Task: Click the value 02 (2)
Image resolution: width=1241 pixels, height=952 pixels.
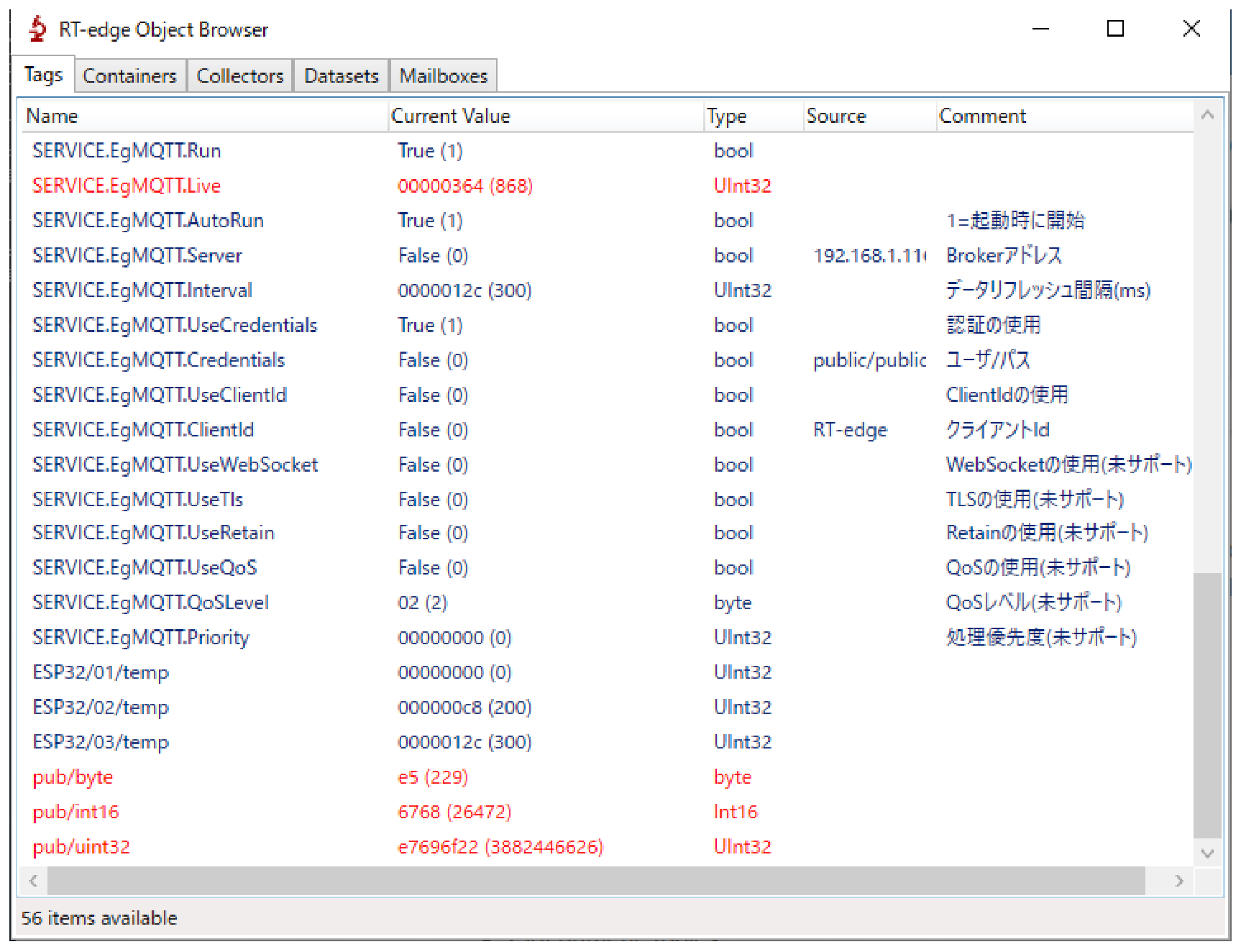Action: (423, 602)
